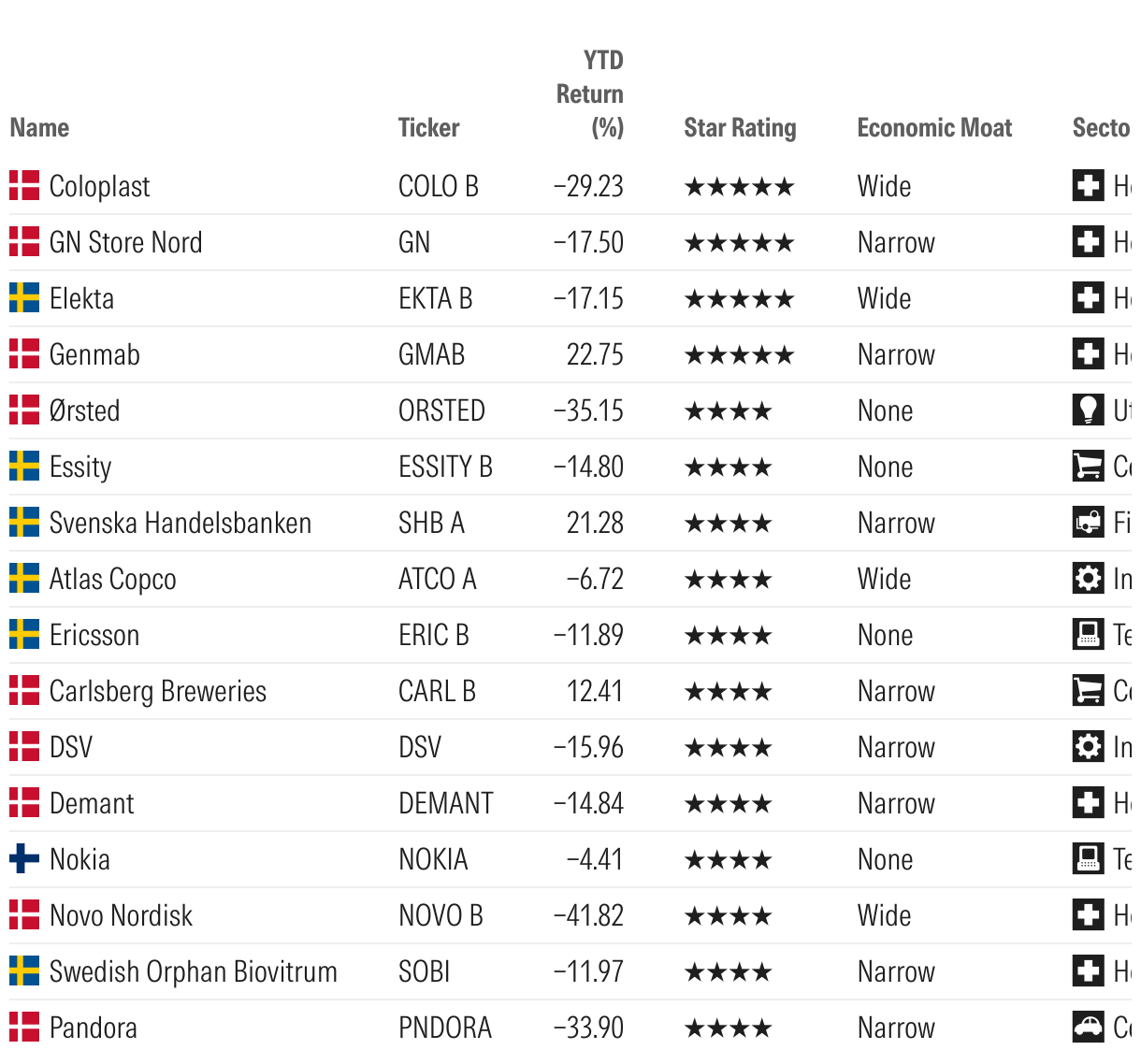Sort table by YTD Return (%) header
The image size is (1141, 1064).
pyautogui.click(x=589, y=93)
